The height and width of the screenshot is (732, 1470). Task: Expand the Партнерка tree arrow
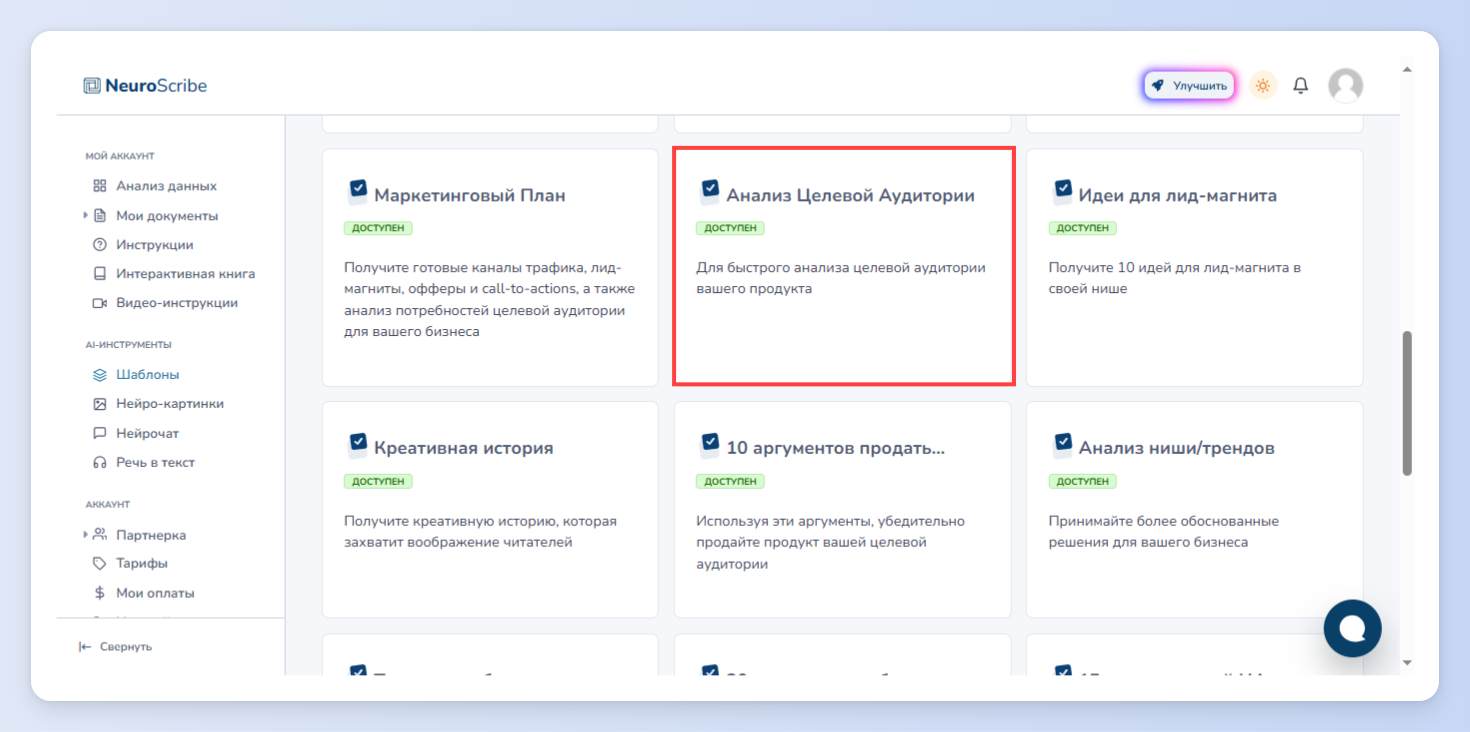85,535
